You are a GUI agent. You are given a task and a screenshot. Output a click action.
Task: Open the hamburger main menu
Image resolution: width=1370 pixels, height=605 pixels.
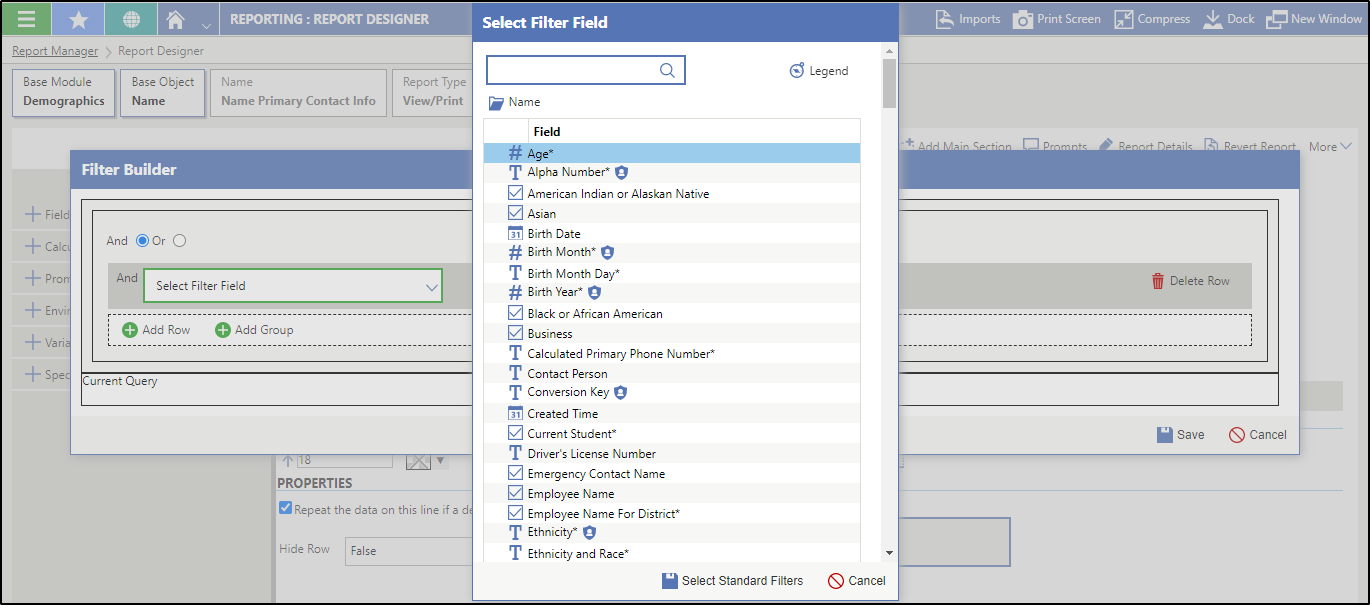click(26, 19)
